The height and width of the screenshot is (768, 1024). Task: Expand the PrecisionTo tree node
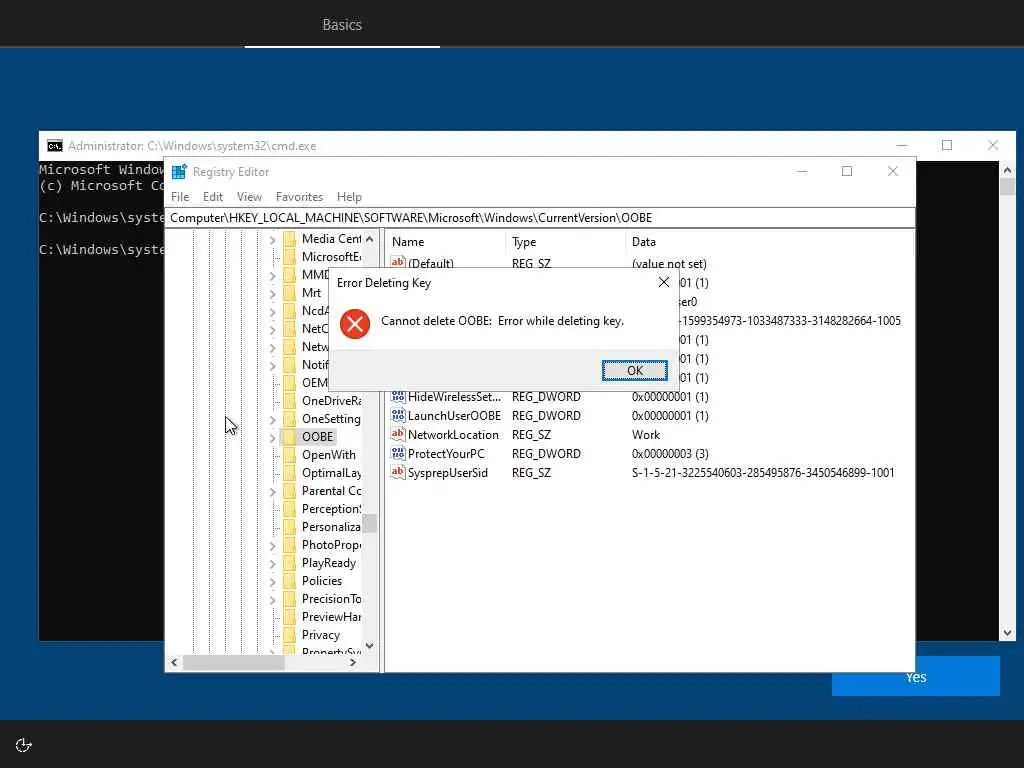(272, 600)
